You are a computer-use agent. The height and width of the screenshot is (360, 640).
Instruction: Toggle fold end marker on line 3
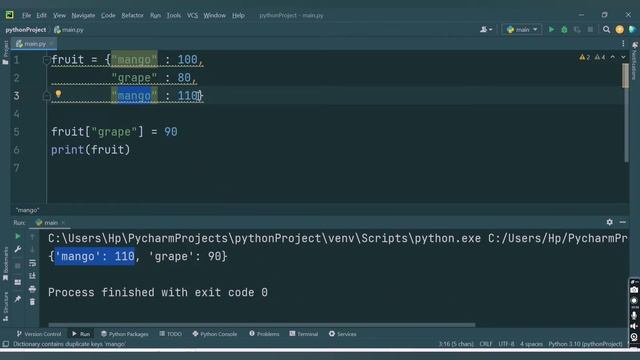pyautogui.click(x=46, y=96)
